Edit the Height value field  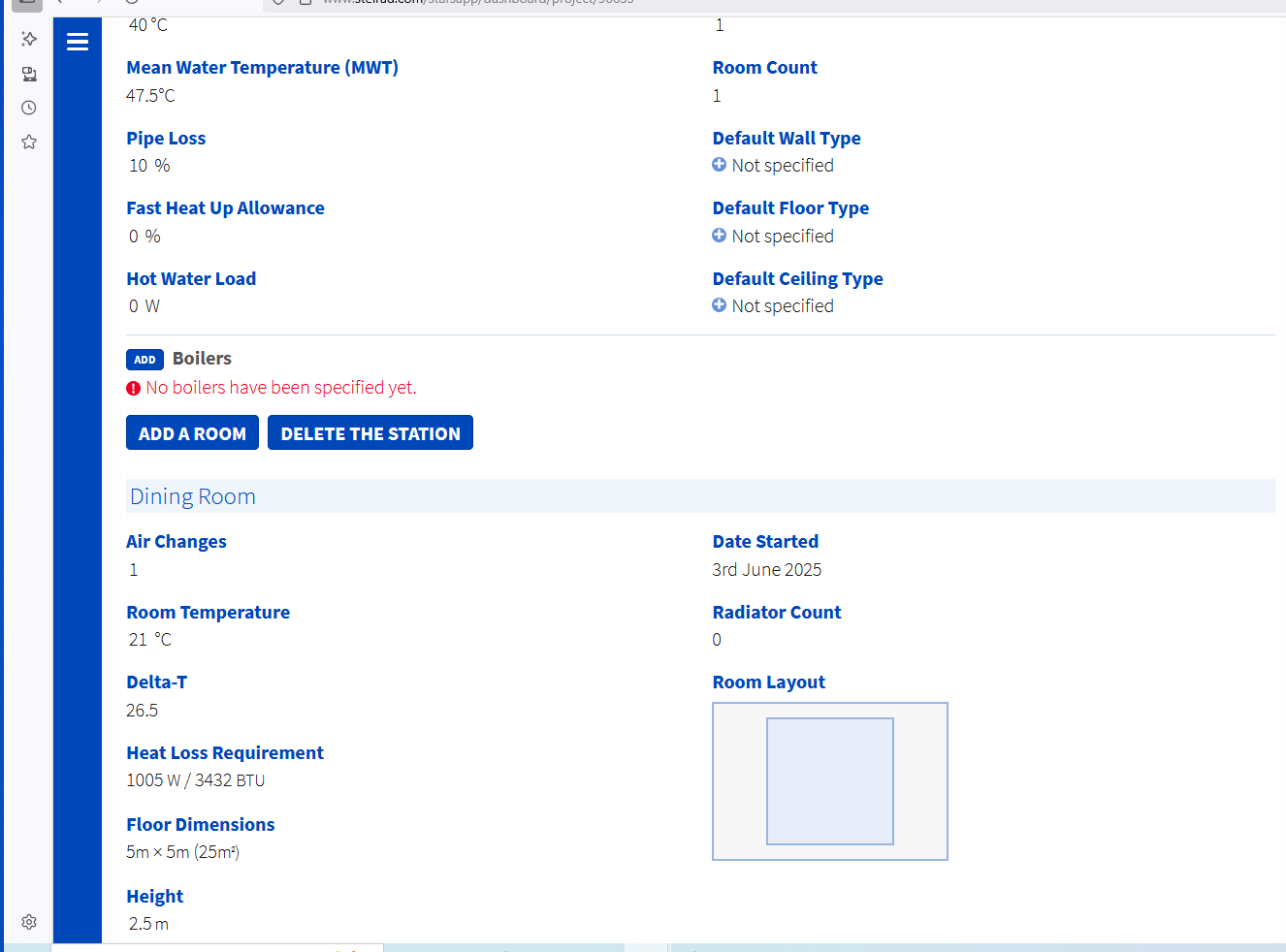[x=148, y=924]
